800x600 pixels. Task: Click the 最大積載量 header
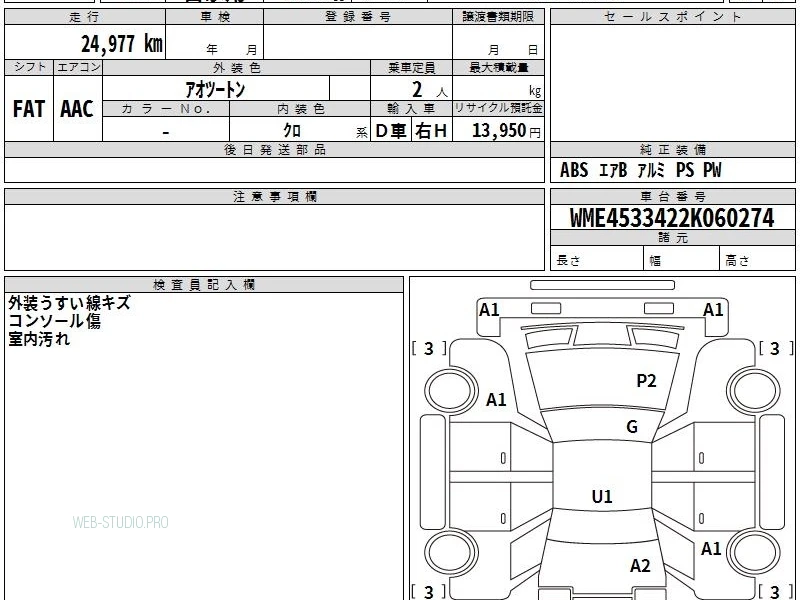point(498,68)
